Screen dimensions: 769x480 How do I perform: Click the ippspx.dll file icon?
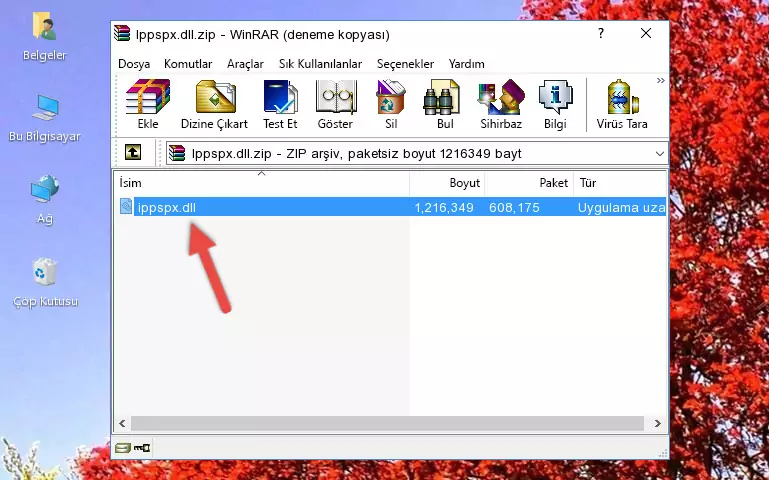click(x=126, y=206)
